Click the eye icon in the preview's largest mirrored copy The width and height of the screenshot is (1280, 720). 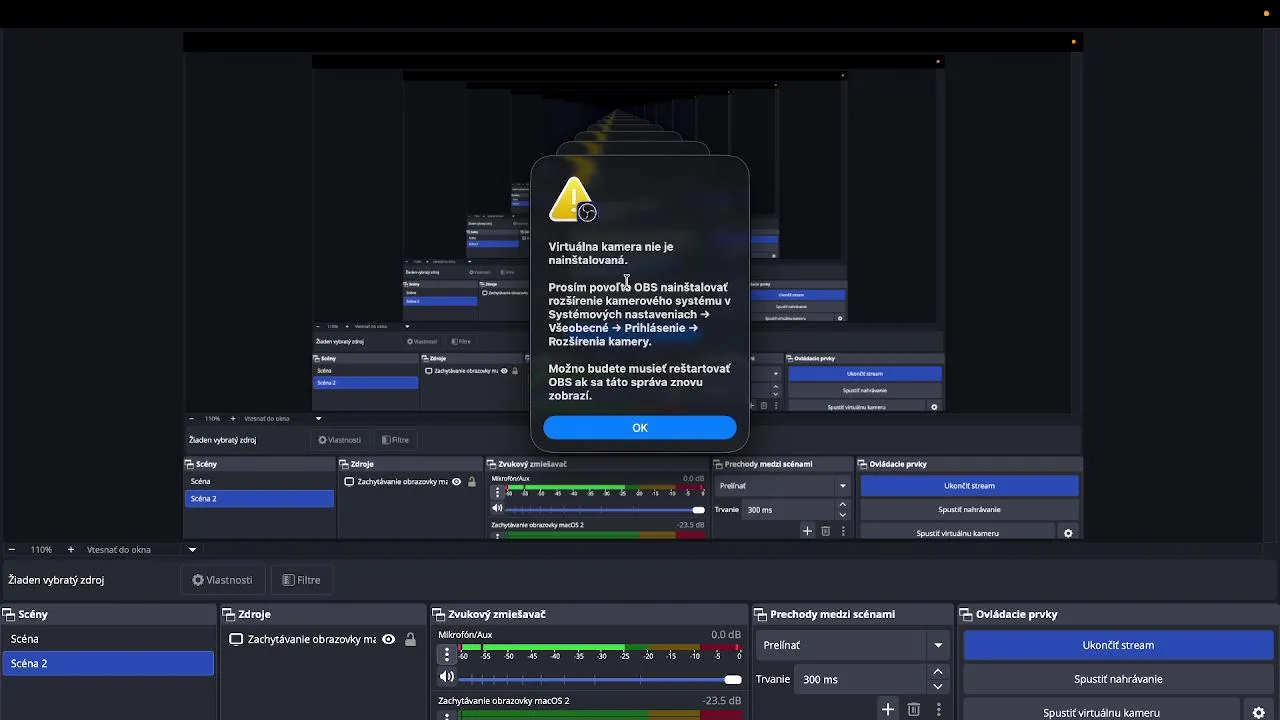(x=457, y=481)
